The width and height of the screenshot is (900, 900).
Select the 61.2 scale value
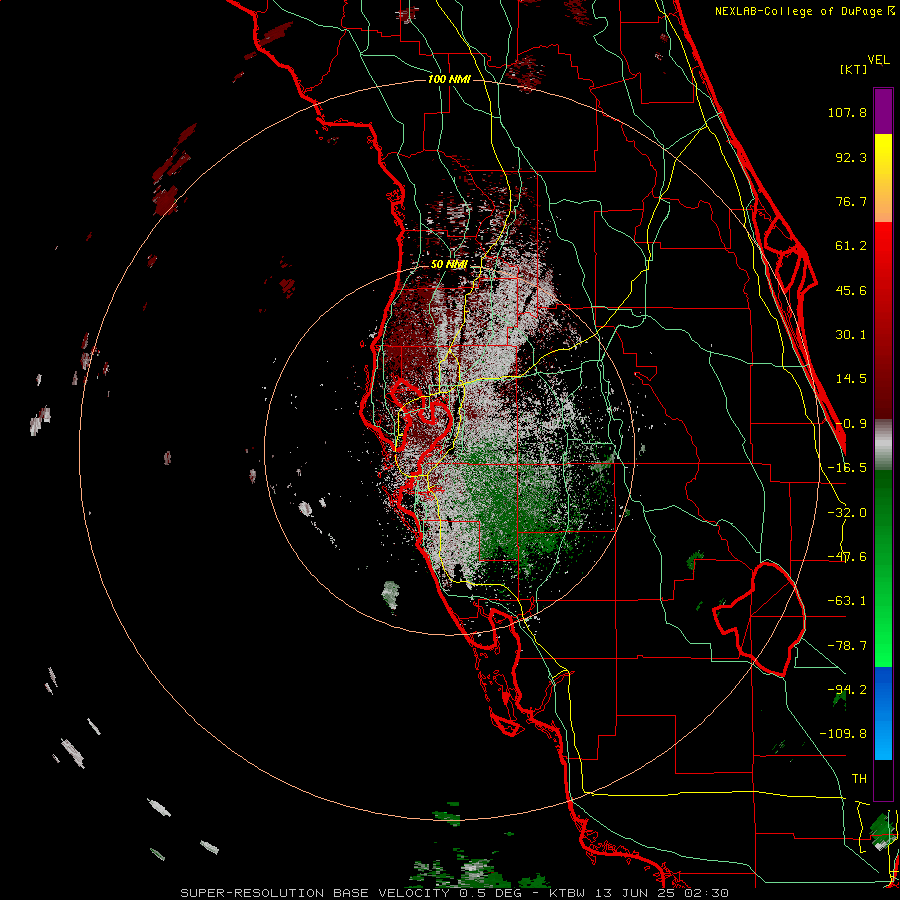tap(851, 246)
